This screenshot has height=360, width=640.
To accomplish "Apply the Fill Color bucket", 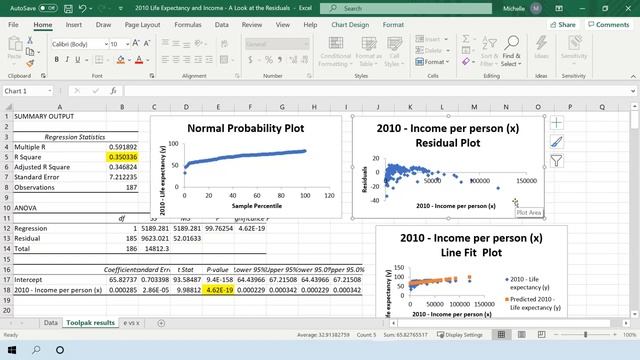I will (120, 60).
